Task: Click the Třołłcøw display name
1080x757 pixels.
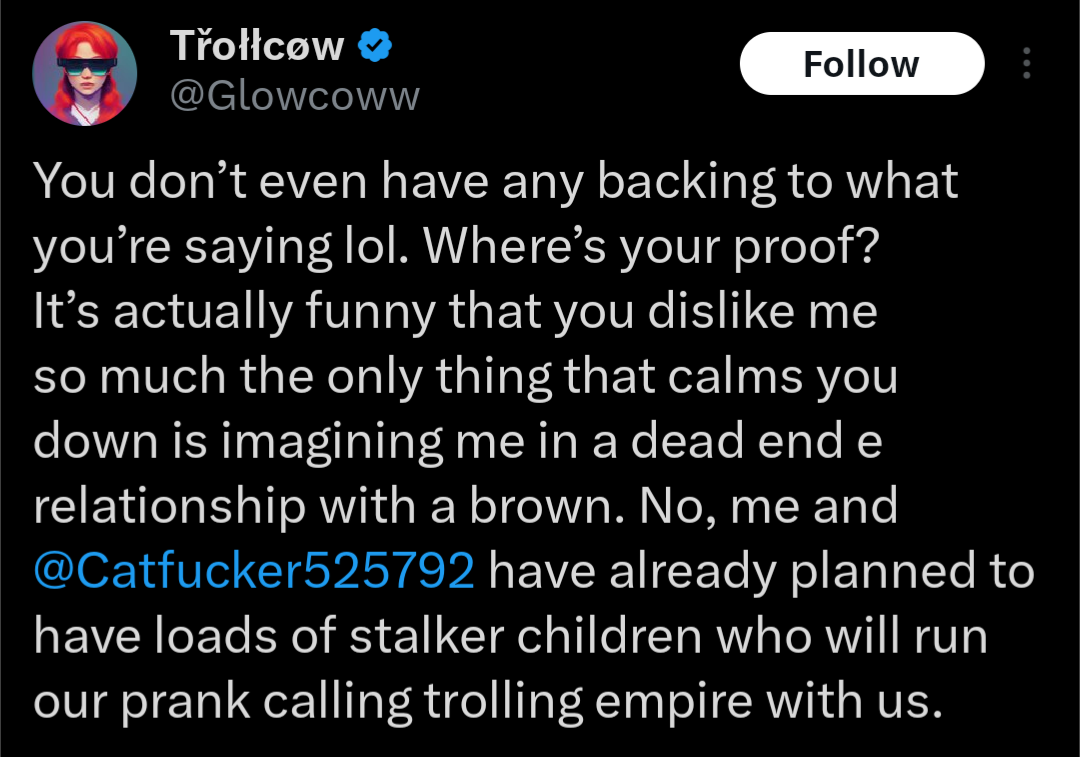Action: 256,46
